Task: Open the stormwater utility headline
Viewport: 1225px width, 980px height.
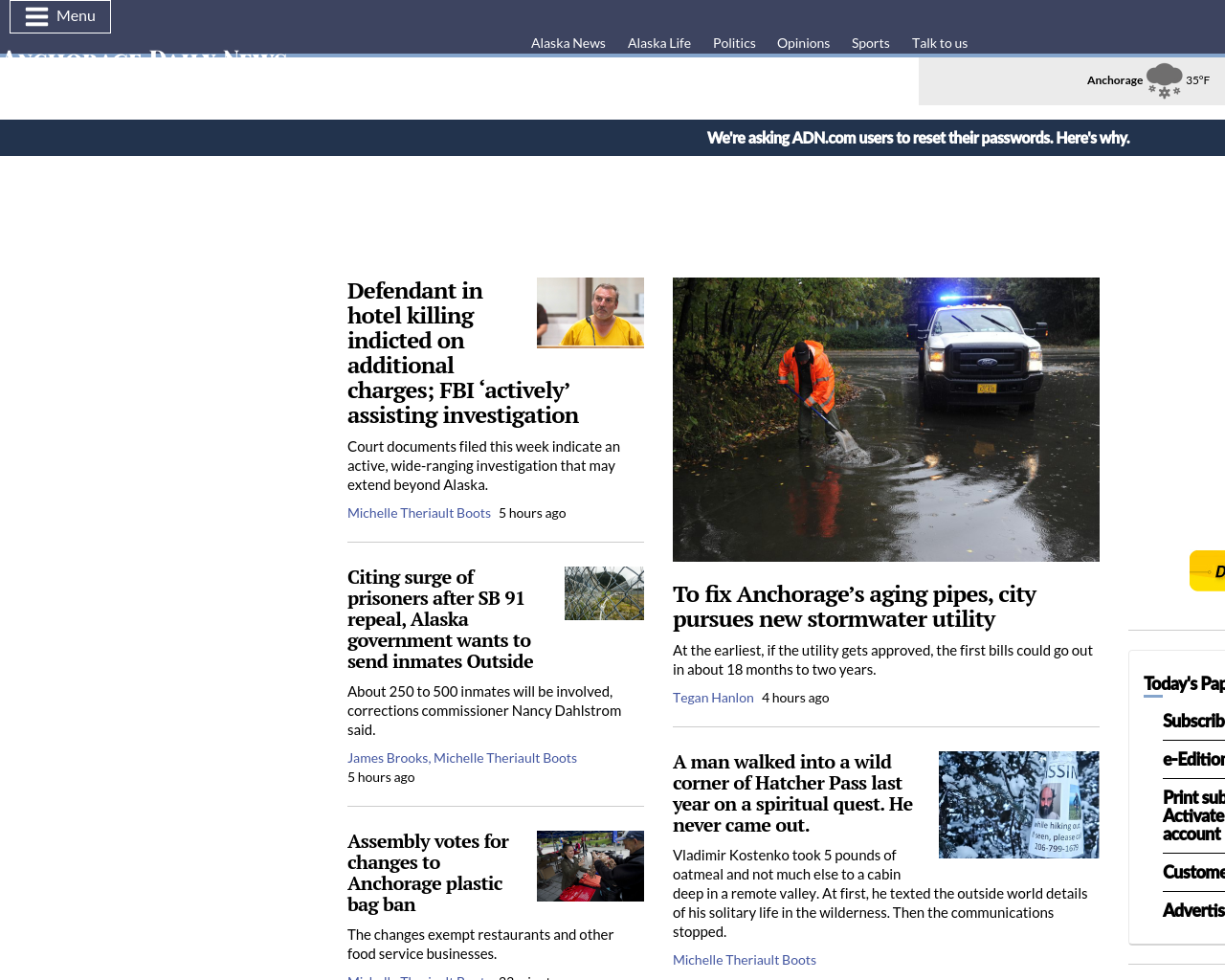Action: tap(854, 607)
